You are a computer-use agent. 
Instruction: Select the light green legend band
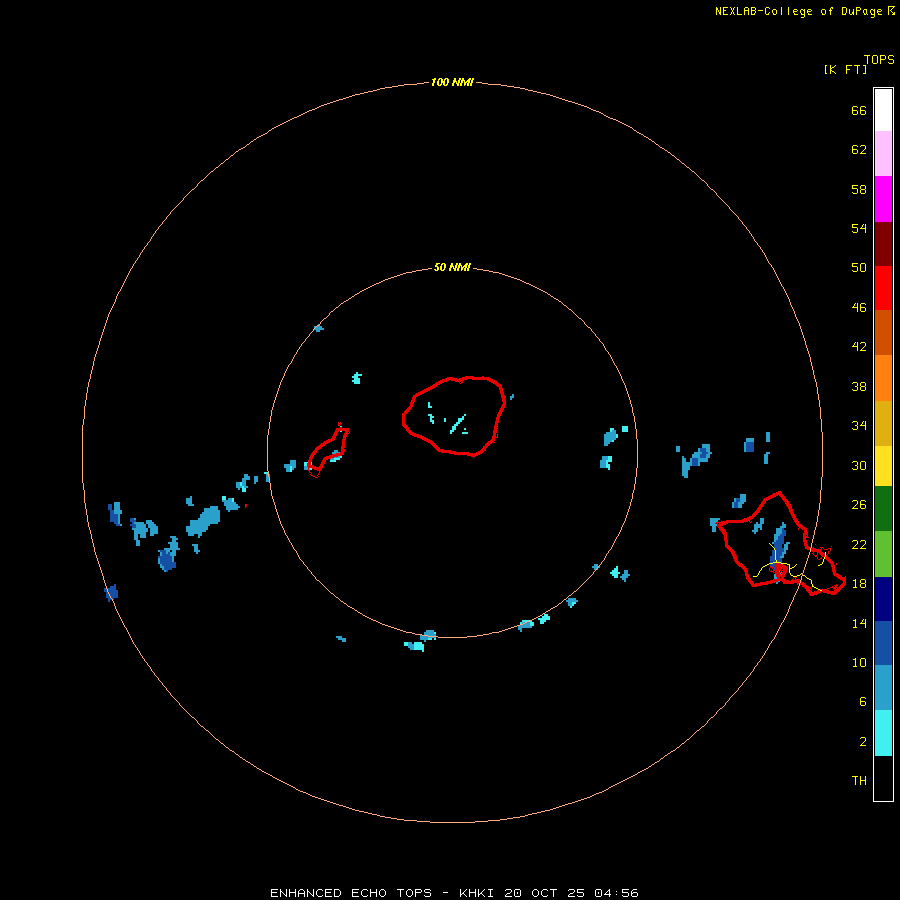pyautogui.click(x=883, y=554)
